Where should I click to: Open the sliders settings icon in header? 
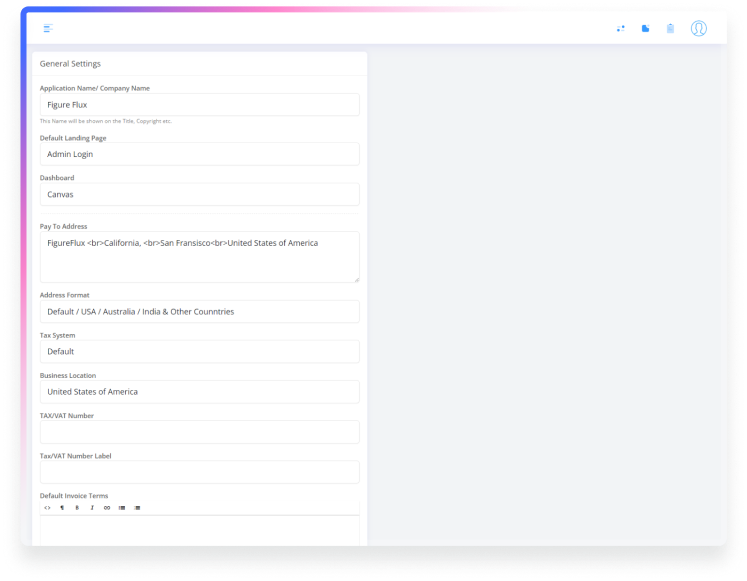[621, 28]
